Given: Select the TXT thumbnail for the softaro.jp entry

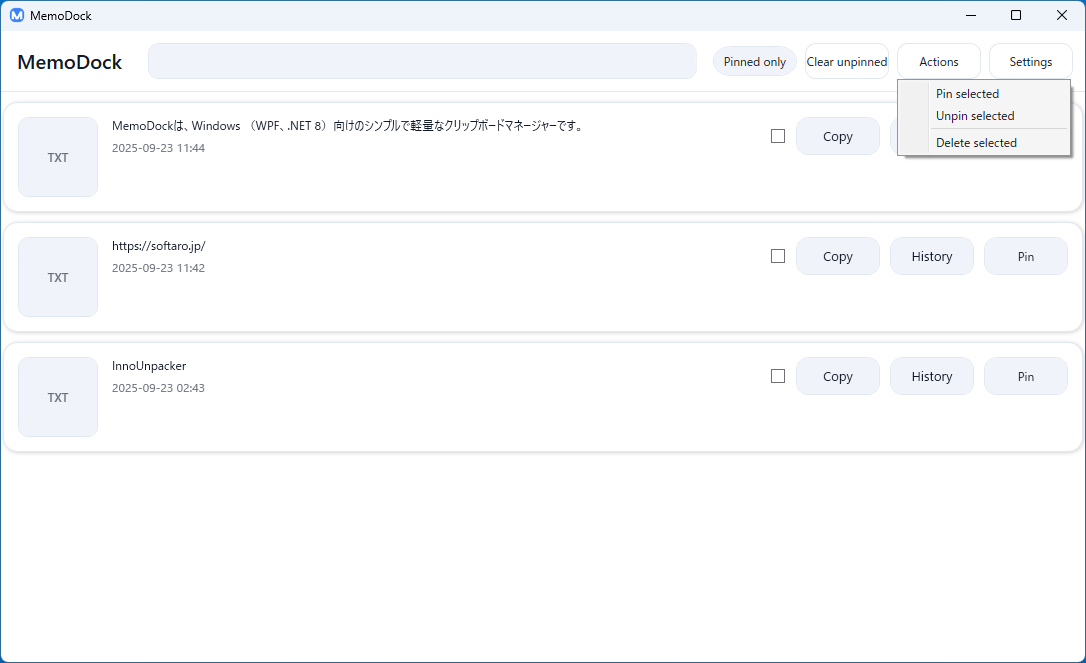Looking at the screenshot, I should point(58,277).
